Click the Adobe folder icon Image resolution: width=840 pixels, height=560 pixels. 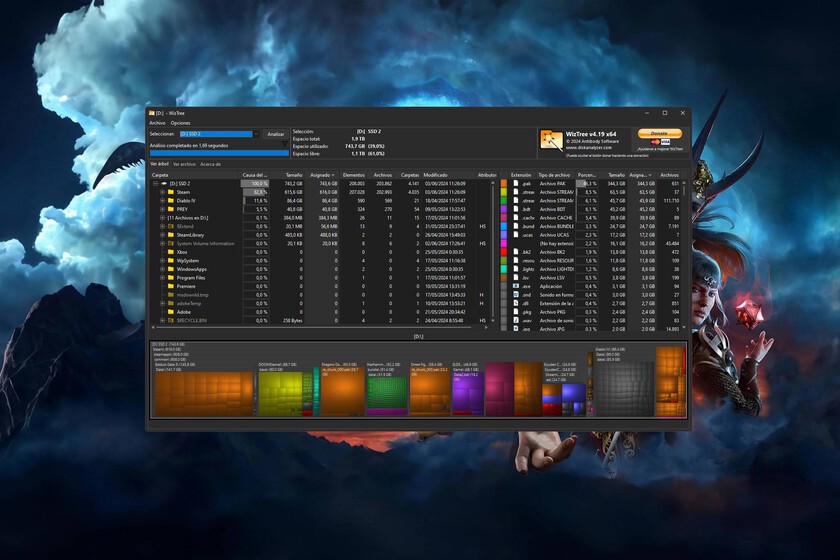click(171, 312)
